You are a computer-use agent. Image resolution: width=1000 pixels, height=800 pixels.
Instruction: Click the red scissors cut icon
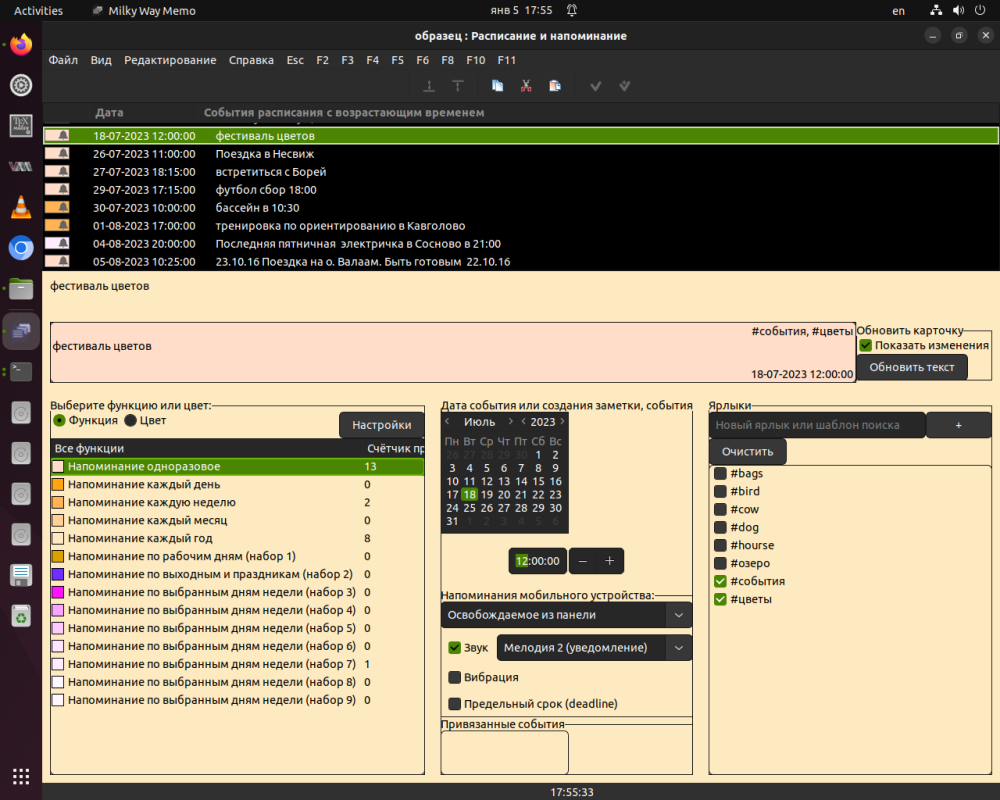pyautogui.click(x=525, y=86)
